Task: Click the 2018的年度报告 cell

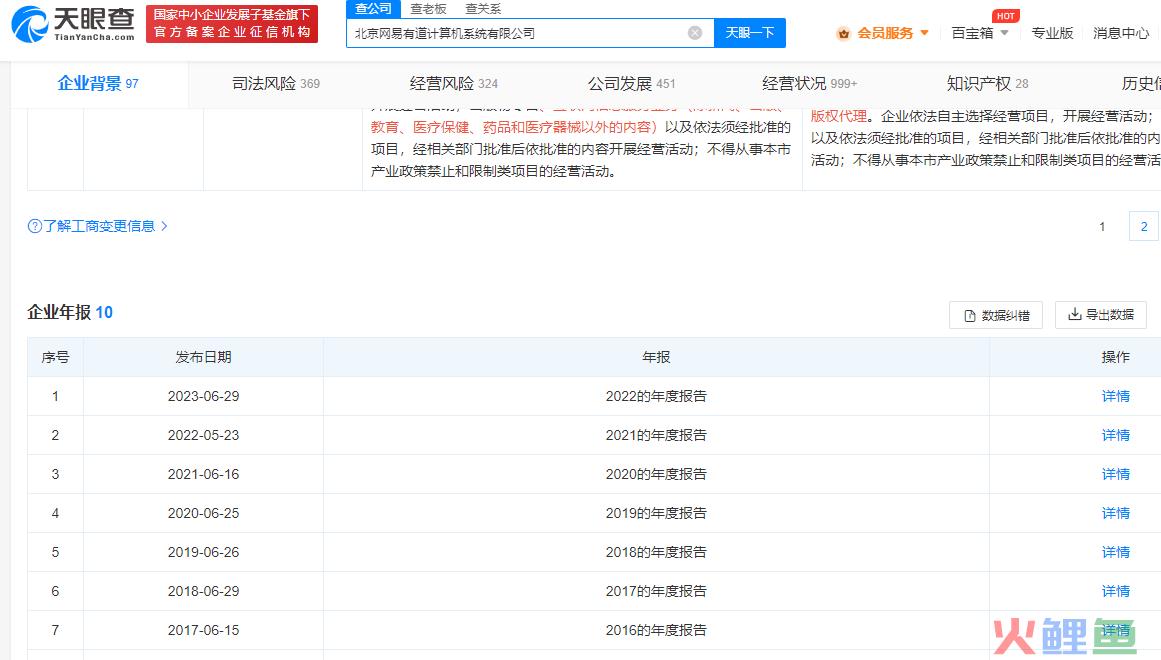Action: (x=656, y=552)
